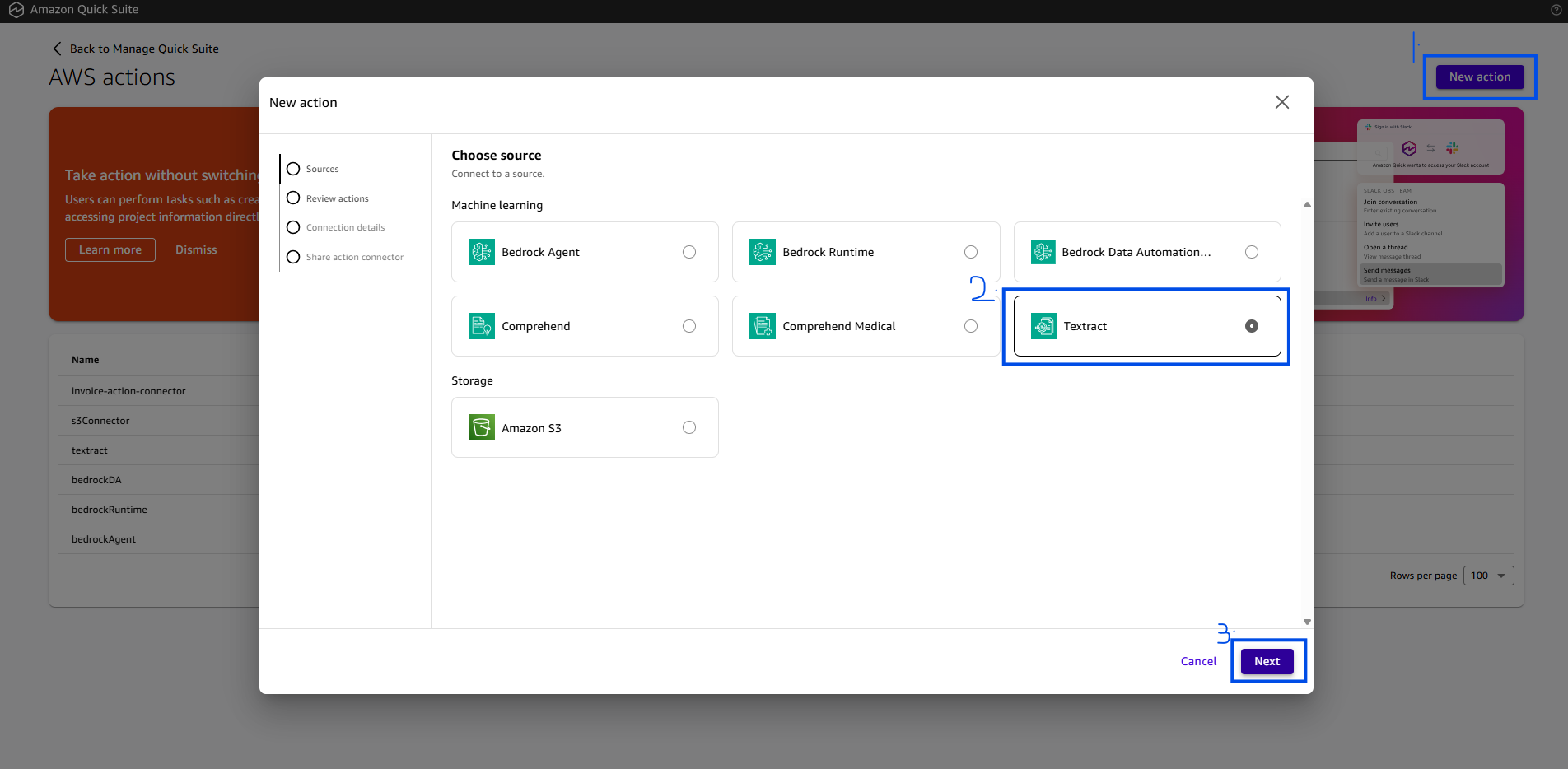This screenshot has width=1568, height=769.
Task: Click the Machine learning section heading
Action: [497, 205]
